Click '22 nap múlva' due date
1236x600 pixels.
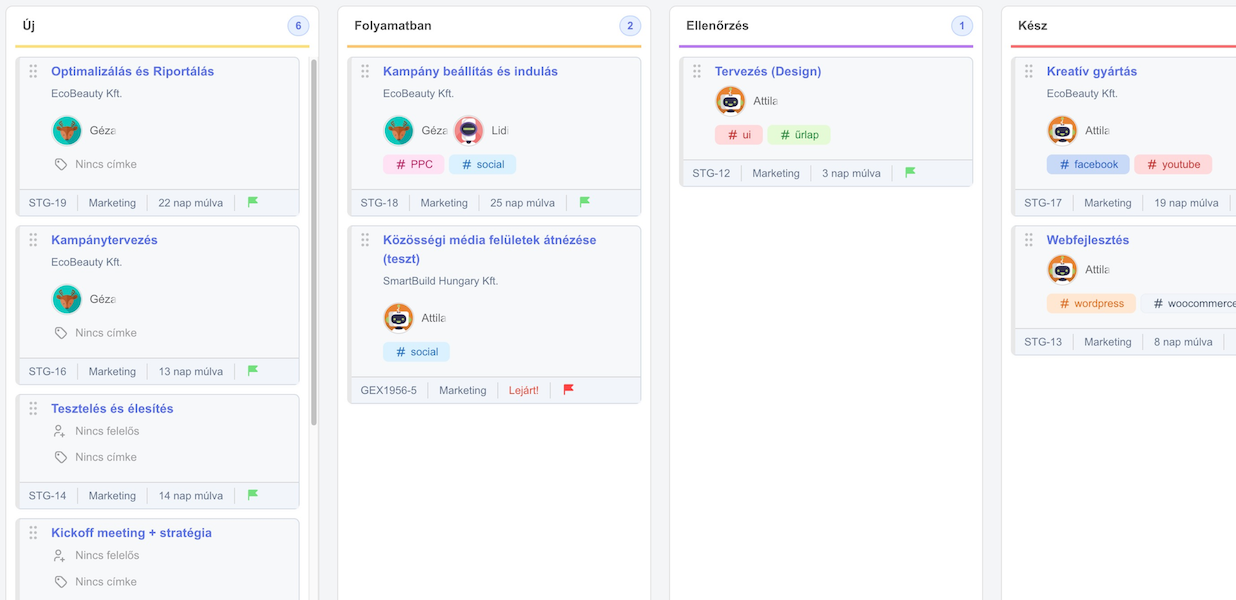pos(190,203)
